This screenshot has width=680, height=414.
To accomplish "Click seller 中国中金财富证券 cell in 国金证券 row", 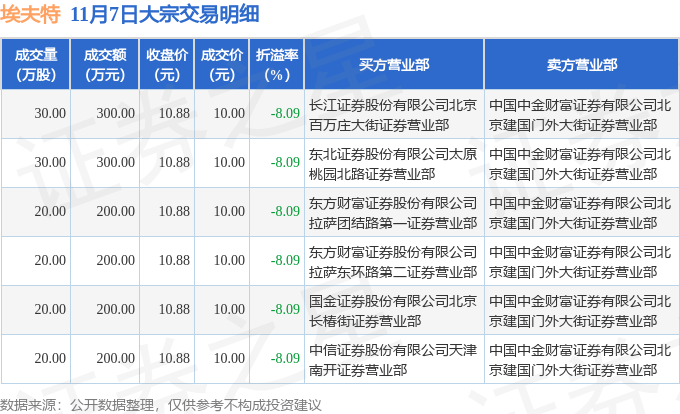I will (x=580, y=311).
